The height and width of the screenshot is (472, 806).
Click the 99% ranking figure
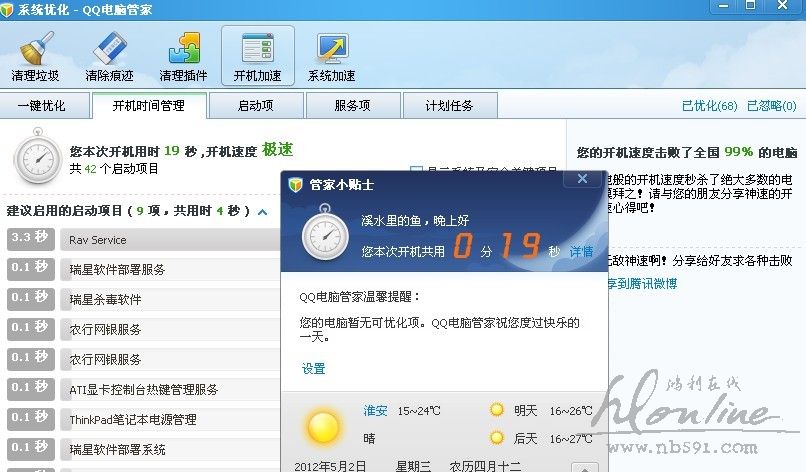click(739, 152)
